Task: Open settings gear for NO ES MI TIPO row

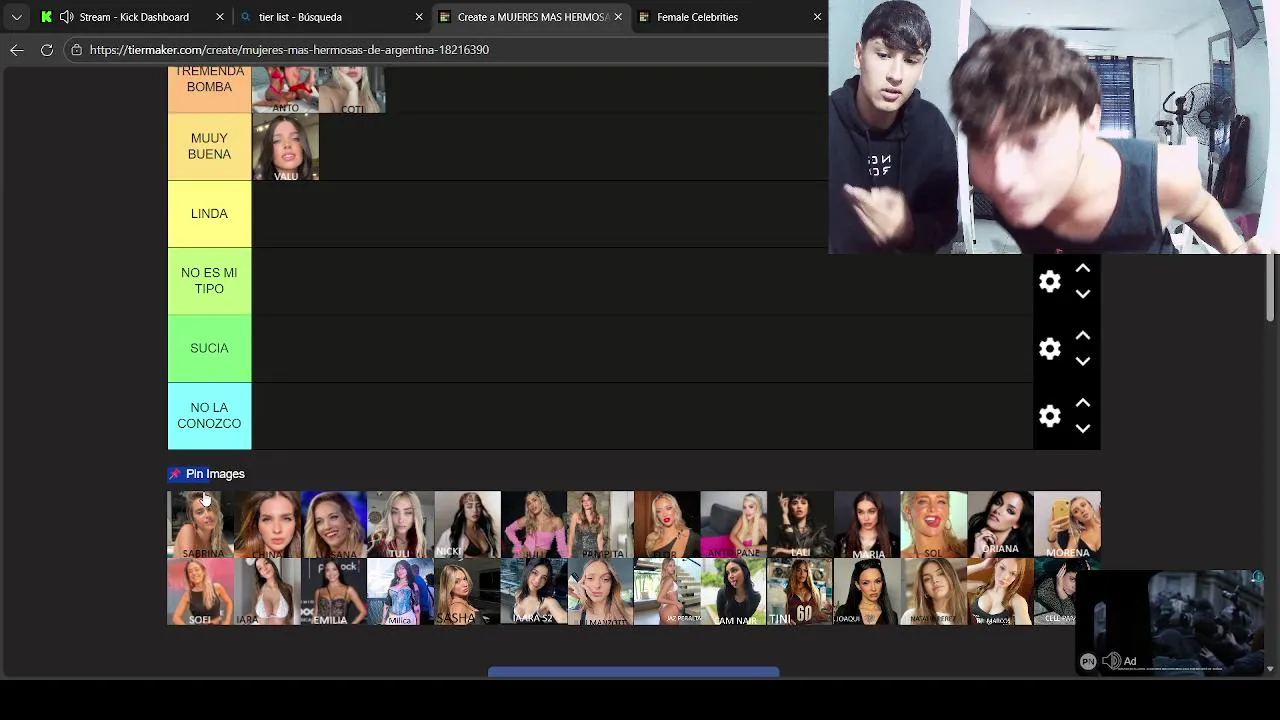Action: pyautogui.click(x=1049, y=282)
